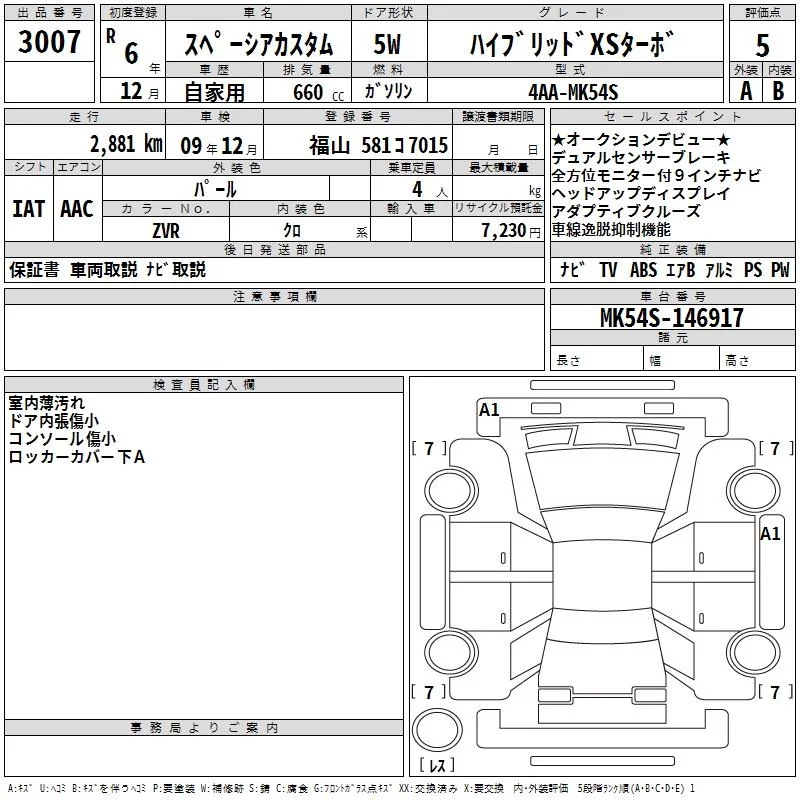The image size is (800, 800).
Task: Select the sales point ヘッドアップディスプレイ
Action: 641,193
